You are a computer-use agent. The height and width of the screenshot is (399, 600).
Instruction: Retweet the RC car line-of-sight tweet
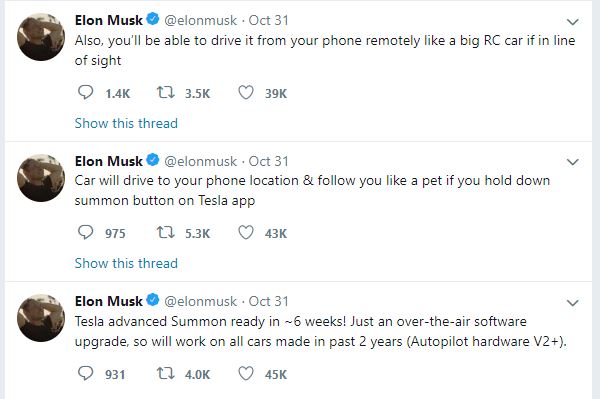[166, 92]
